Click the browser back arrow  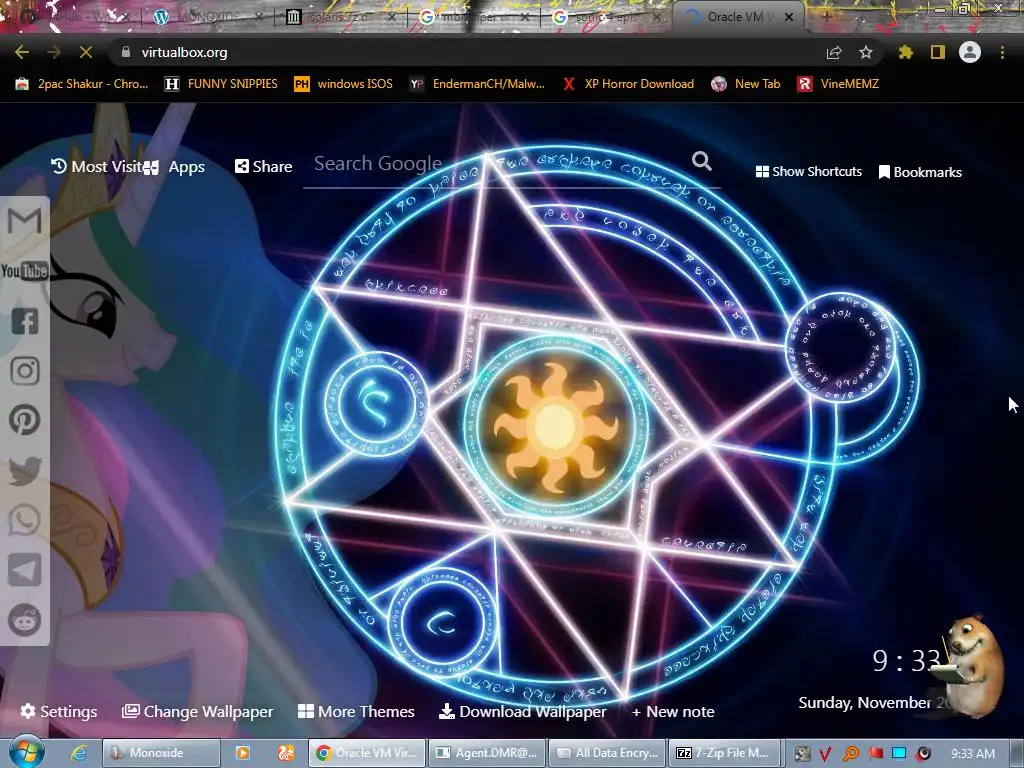click(x=22, y=52)
